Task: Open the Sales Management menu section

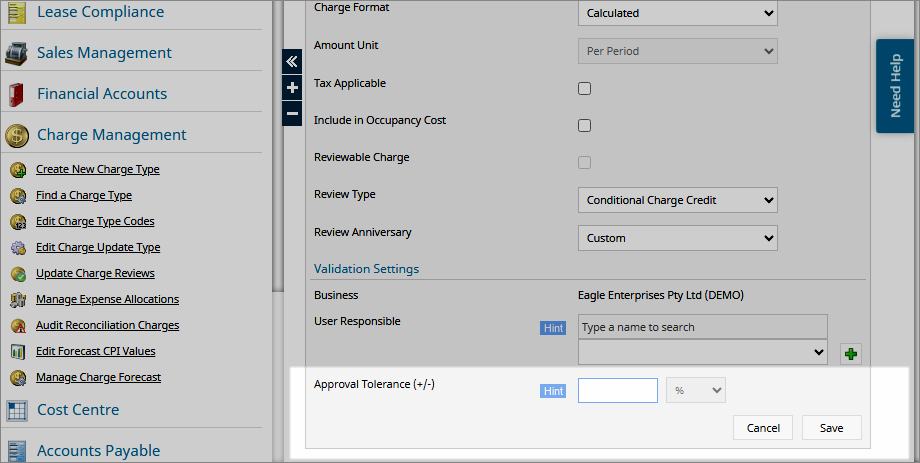Action: [104, 53]
